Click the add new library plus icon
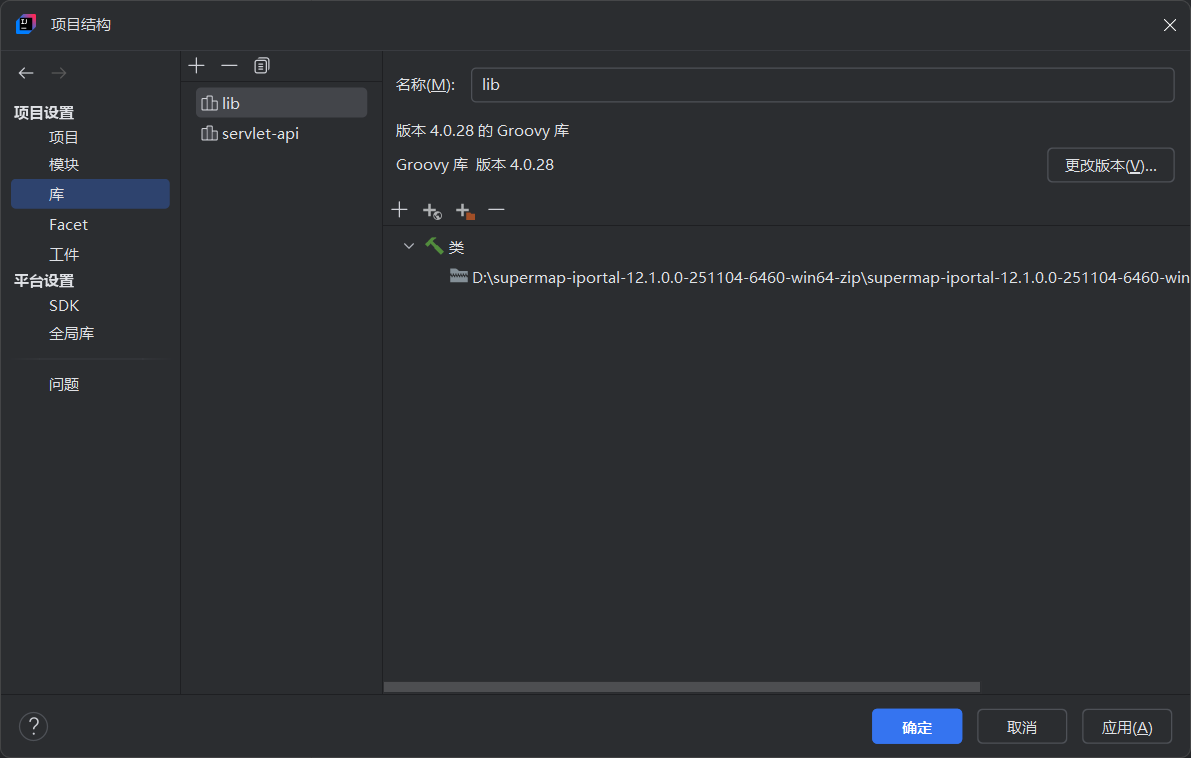Screen dimensions: 1191x758 coord(197,66)
